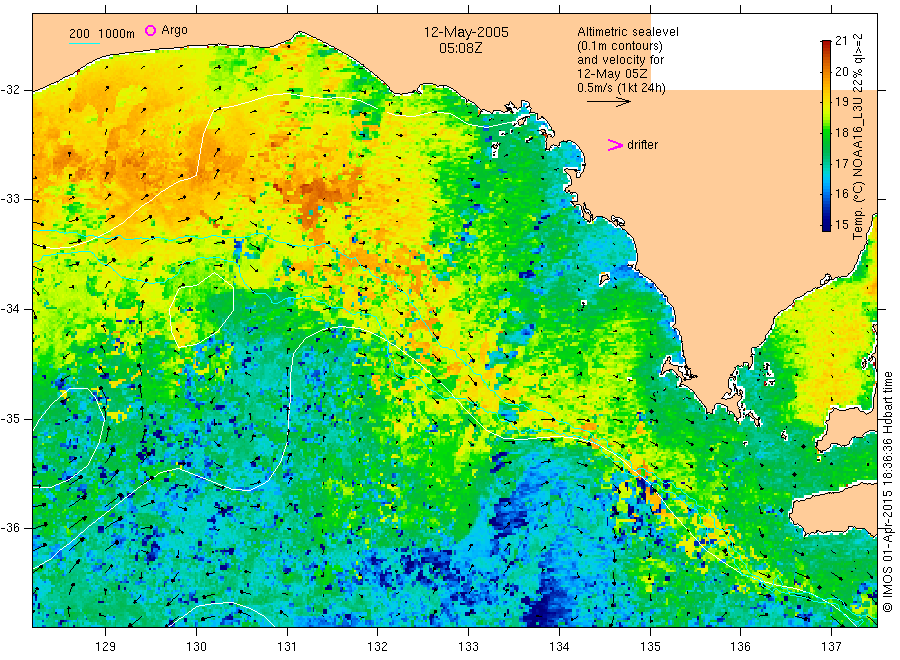900x660 pixels.
Task: Click the '0.5m/s (1kt 24h)' scale text
Action: click(622, 88)
